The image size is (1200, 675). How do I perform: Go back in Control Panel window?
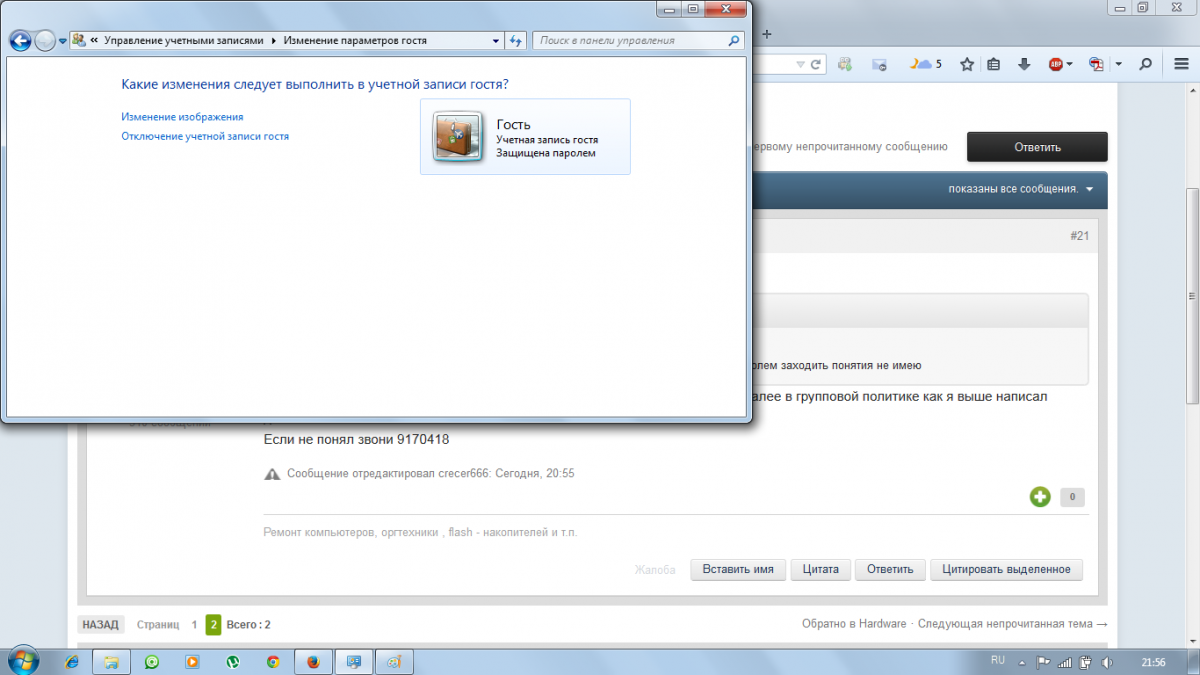point(20,41)
